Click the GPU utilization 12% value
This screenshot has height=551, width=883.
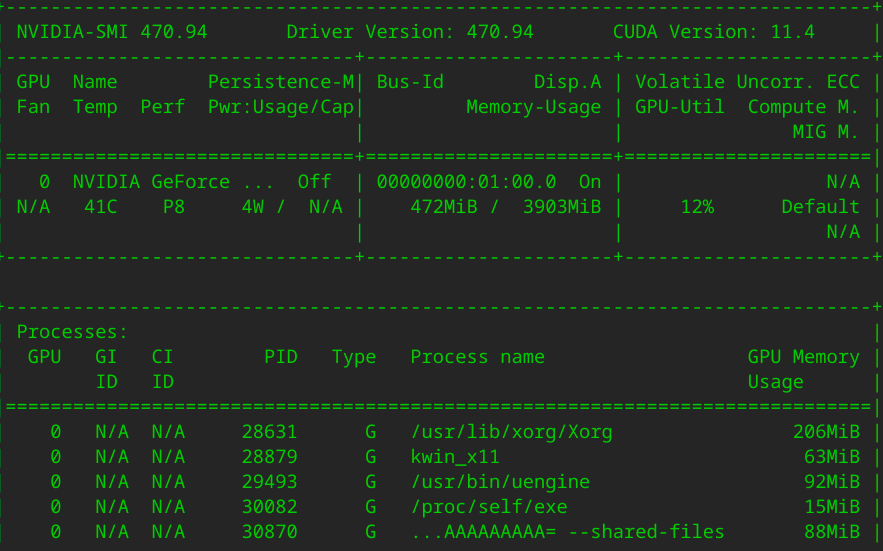point(697,207)
